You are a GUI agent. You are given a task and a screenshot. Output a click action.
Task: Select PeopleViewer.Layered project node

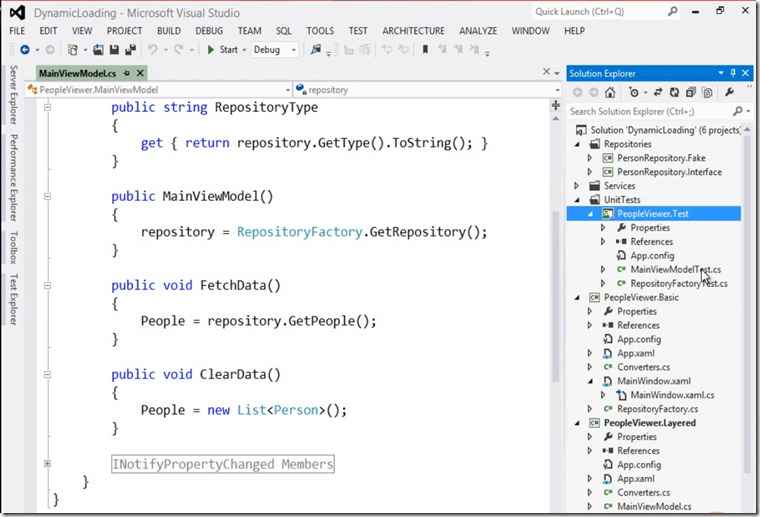(x=649, y=423)
